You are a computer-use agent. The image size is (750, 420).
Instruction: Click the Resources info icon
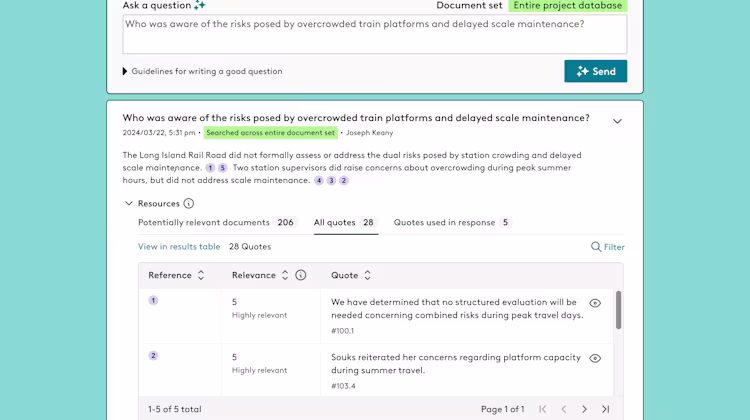click(x=189, y=203)
